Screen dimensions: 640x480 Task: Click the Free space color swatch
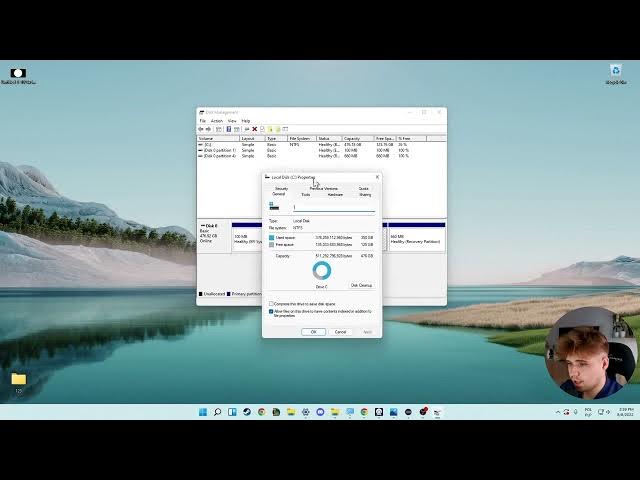(x=271, y=244)
